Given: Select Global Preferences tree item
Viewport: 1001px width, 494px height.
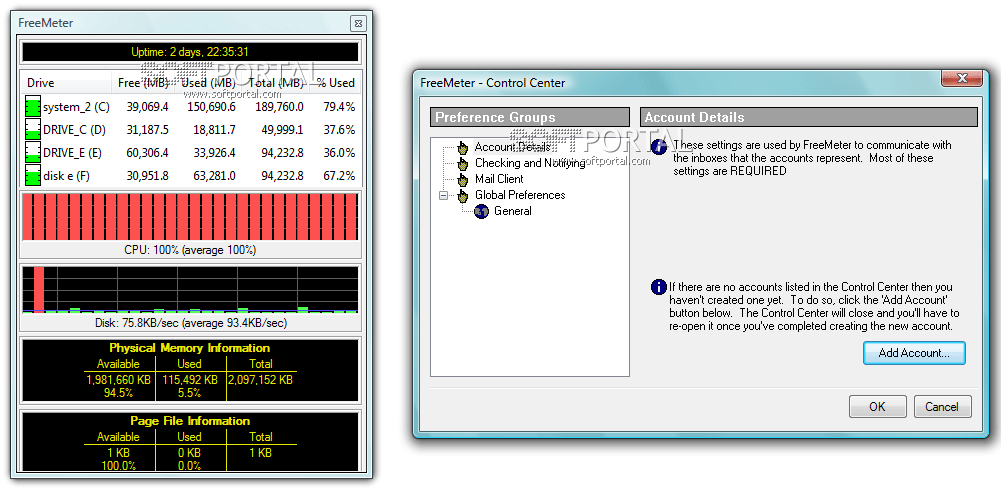Looking at the screenshot, I should point(520,195).
